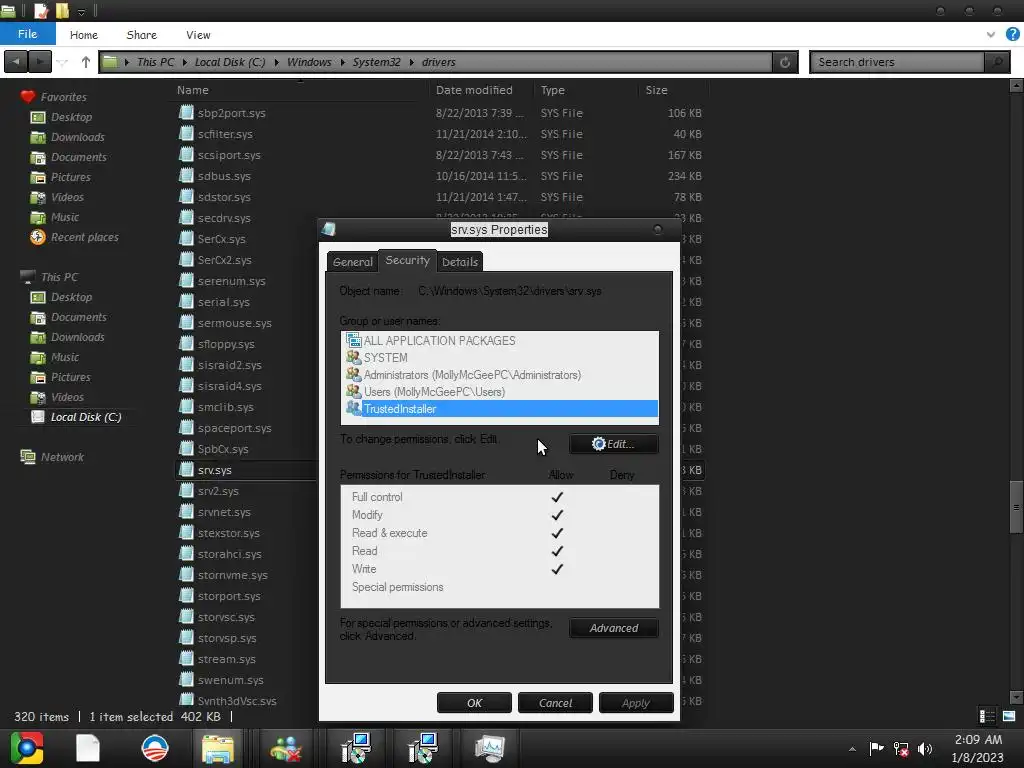Switch to Large icons view in status bar
Screen dimensions: 1024x768
1009,716
